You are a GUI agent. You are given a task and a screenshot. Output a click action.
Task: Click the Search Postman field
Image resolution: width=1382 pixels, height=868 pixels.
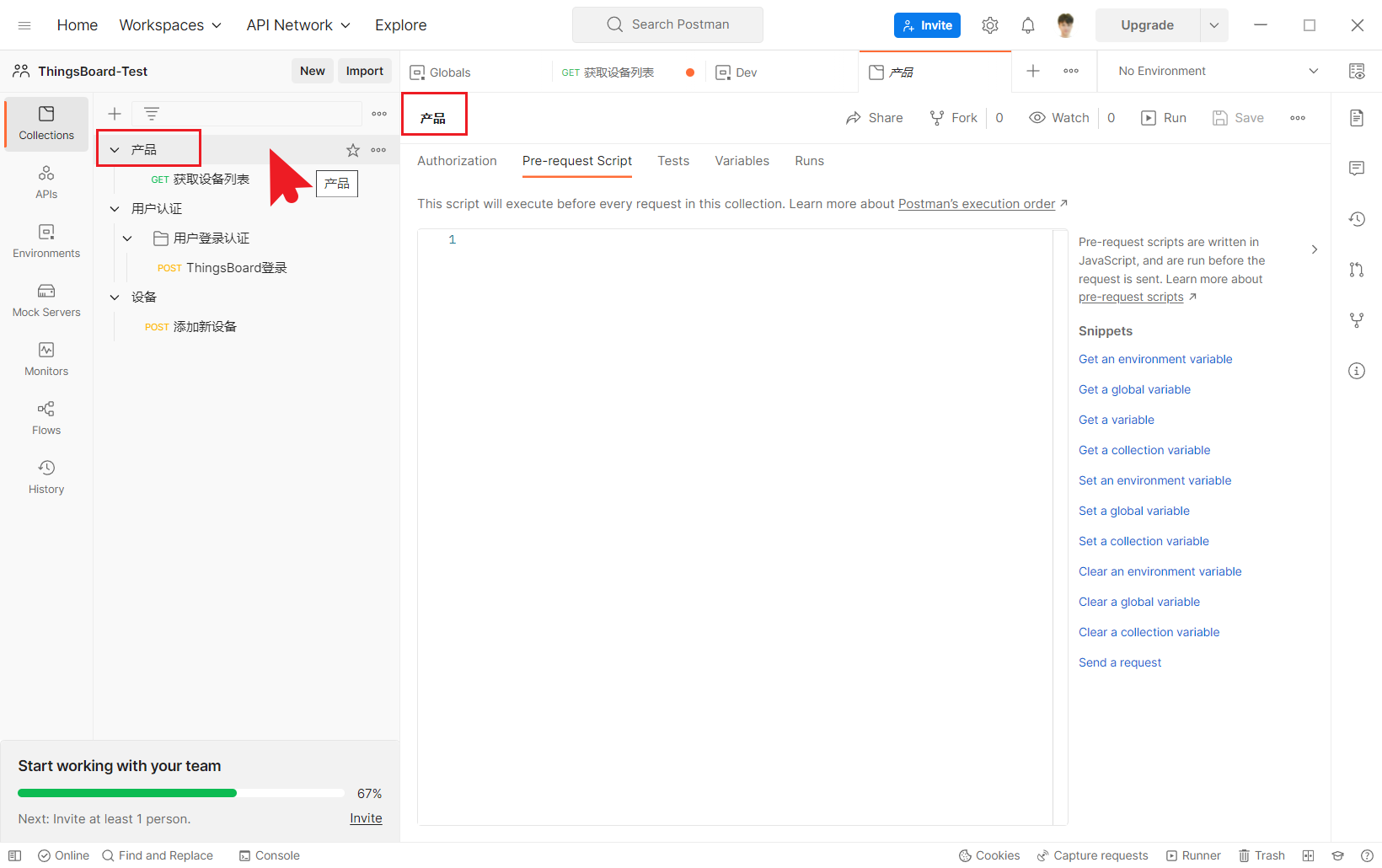(x=667, y=24)
